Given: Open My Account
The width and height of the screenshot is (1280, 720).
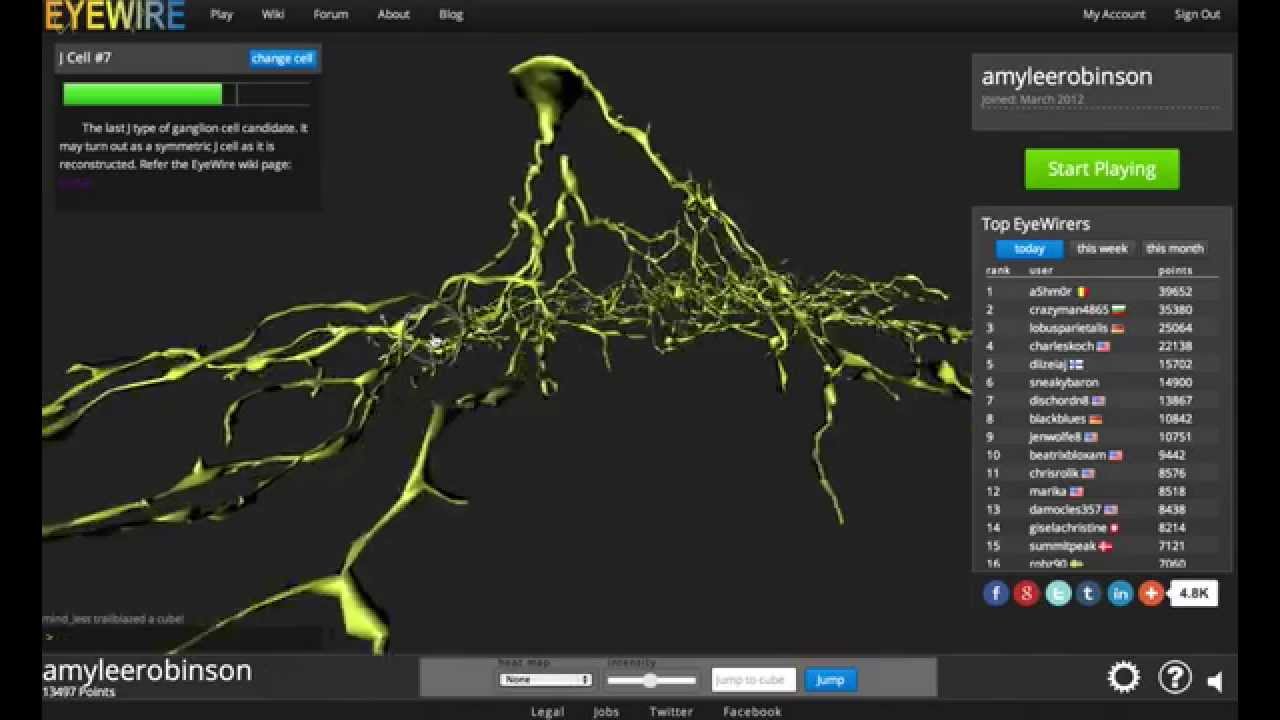Looking at the screenshot, I should [1114, 14].
